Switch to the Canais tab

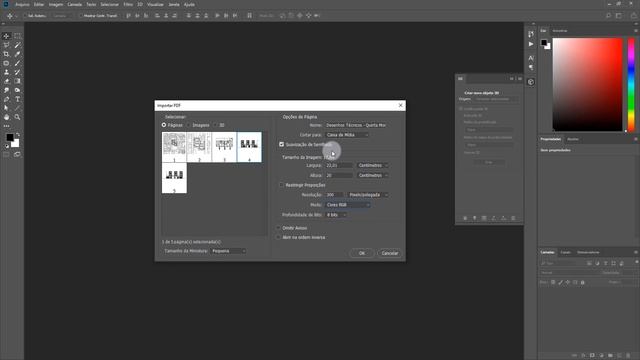pos(565,252)
